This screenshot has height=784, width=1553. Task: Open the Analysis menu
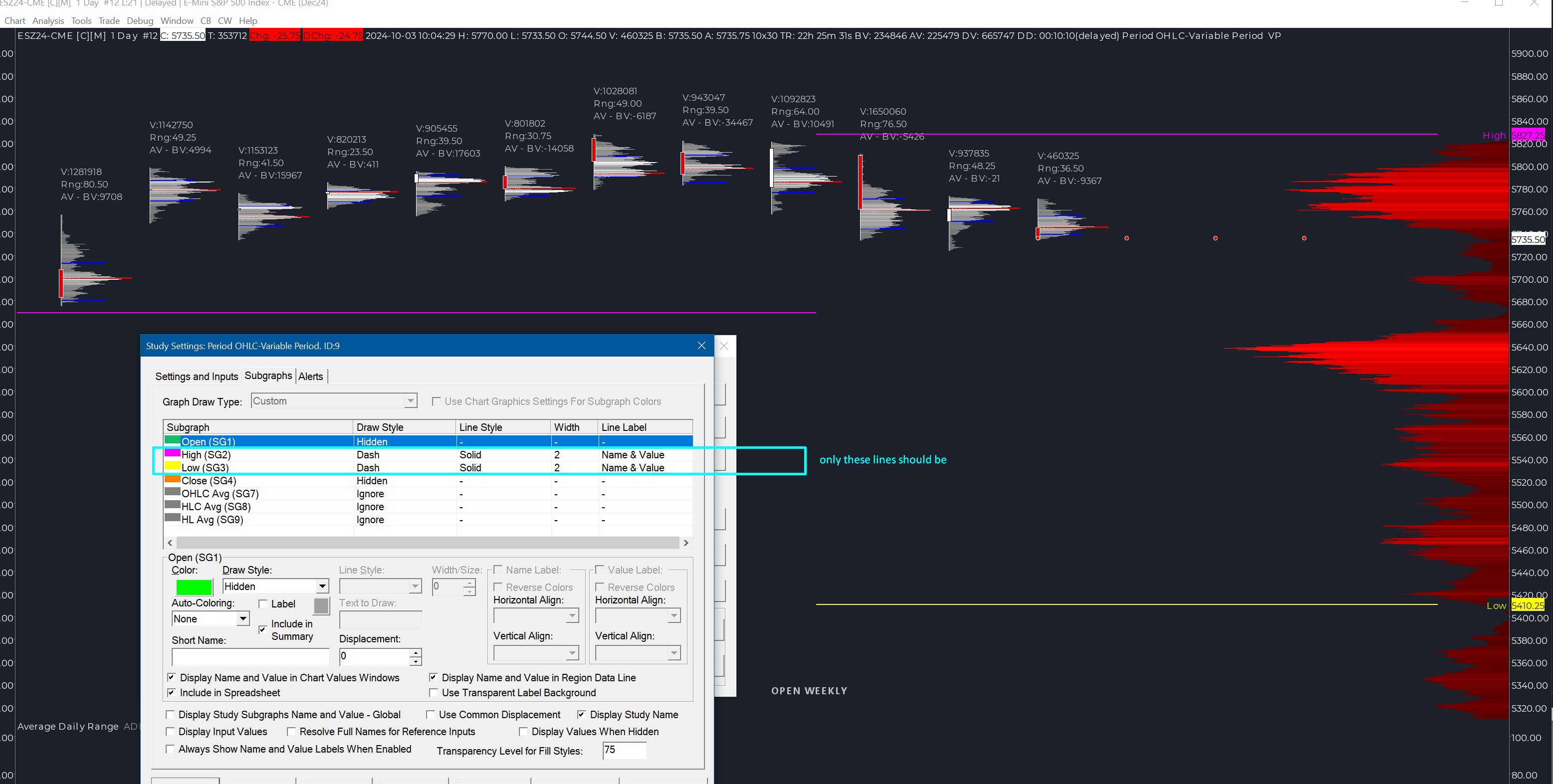[48, 20]
